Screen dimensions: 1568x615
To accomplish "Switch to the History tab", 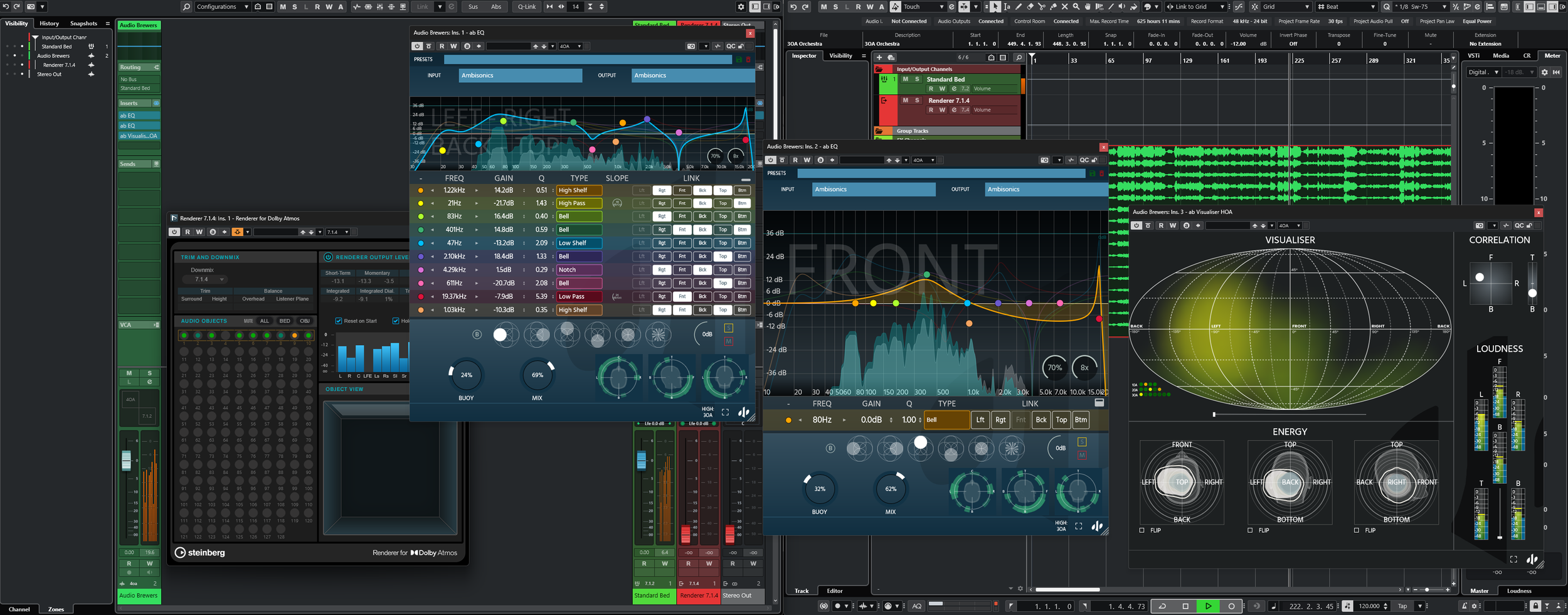I will coord(49,23).
